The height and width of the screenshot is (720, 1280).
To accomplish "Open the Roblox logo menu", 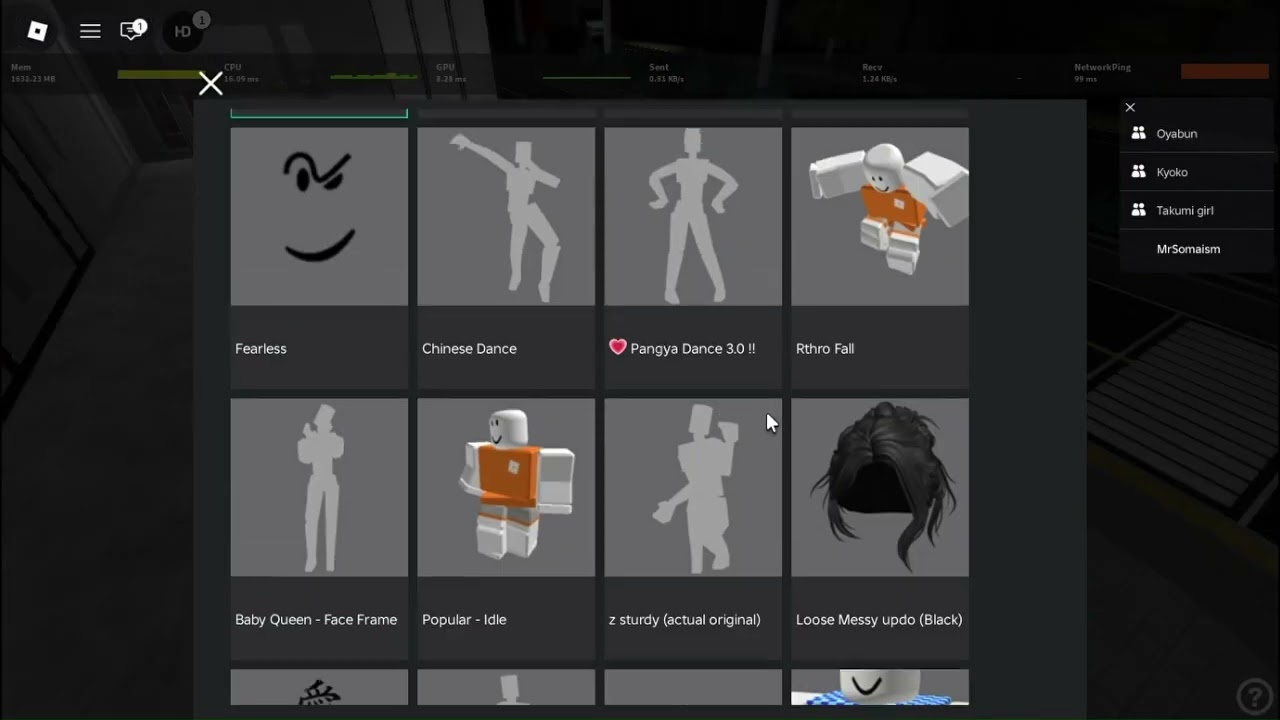I will point(37,31).
